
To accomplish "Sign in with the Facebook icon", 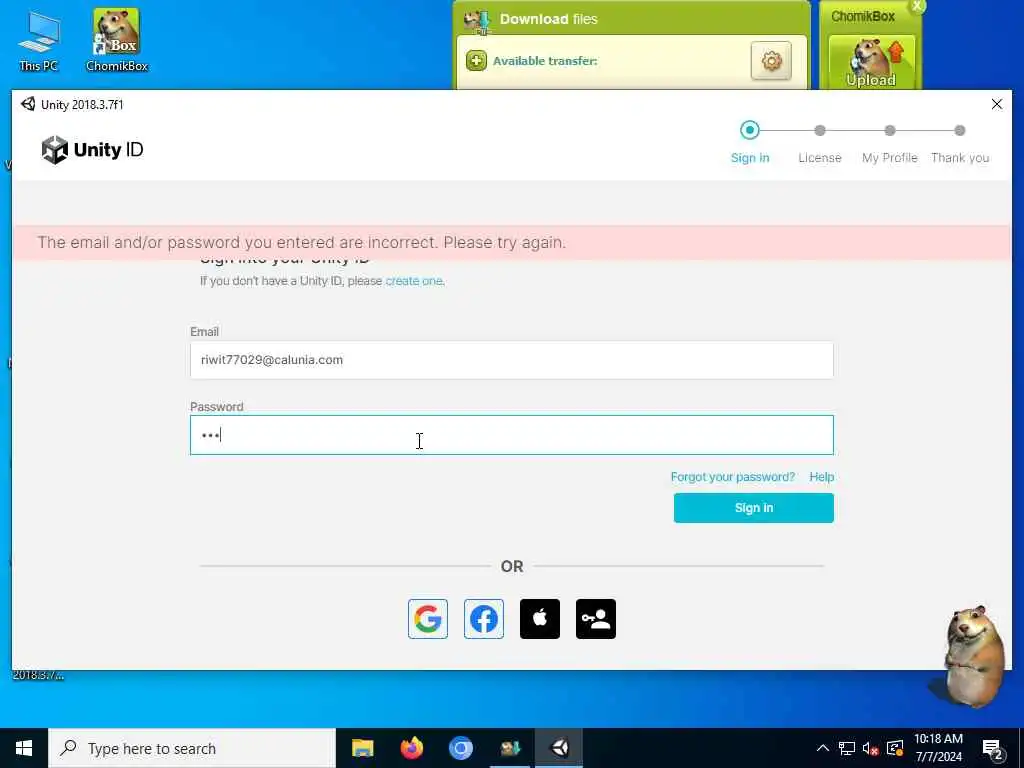I will pos(484,618).
